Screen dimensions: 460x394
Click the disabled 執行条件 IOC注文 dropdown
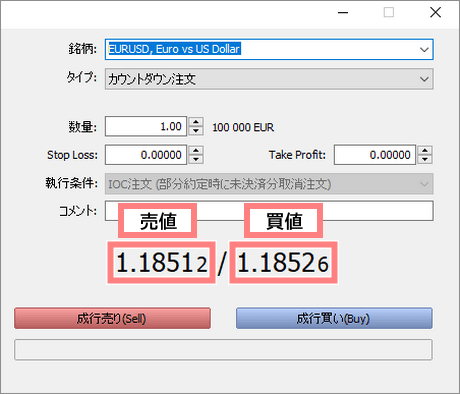tap(269, 184)
